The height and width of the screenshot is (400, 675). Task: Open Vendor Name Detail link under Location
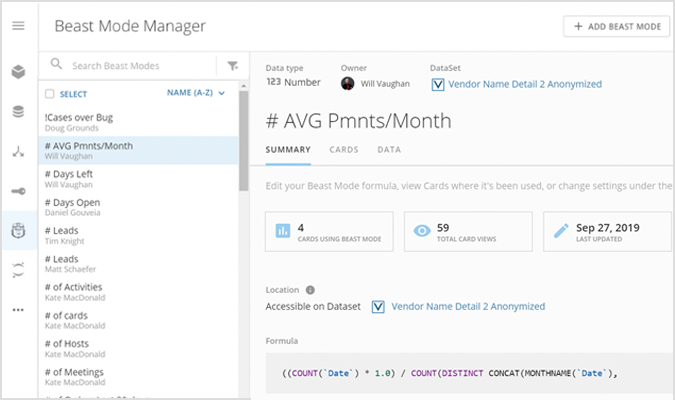[x=468, y=307]
